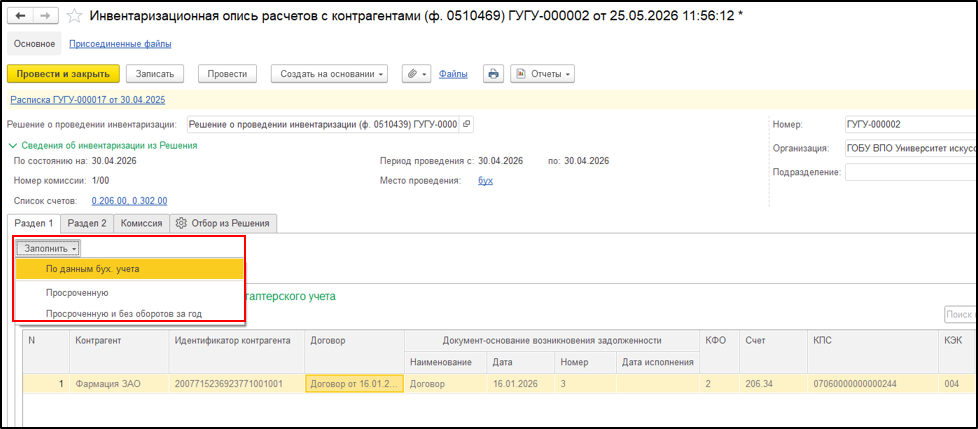Click the Записать button
This screenshot has width=978, height=429.
point(155,74)
